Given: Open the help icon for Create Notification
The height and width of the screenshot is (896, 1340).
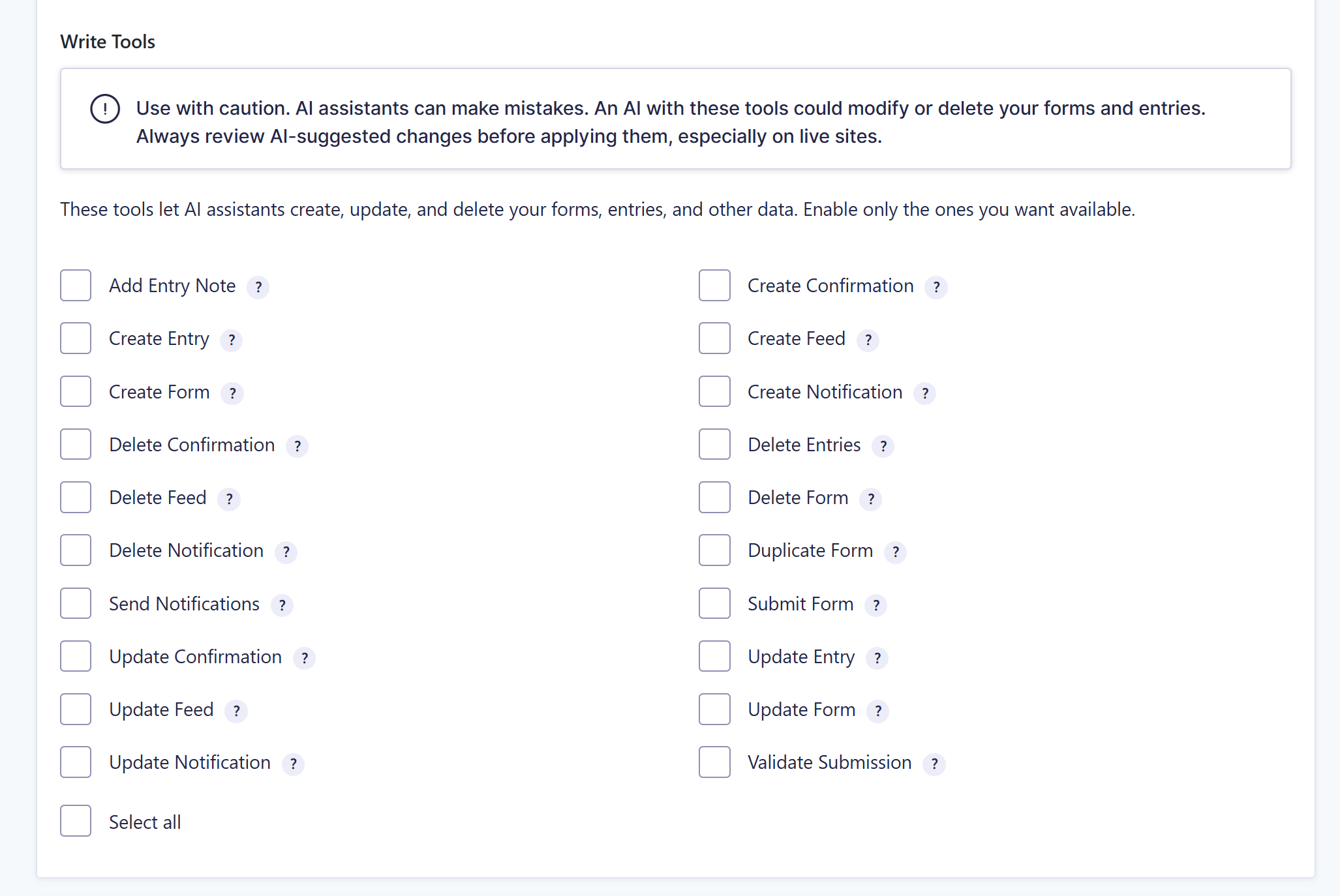Looking at the screenshot, I should (925, 393).
